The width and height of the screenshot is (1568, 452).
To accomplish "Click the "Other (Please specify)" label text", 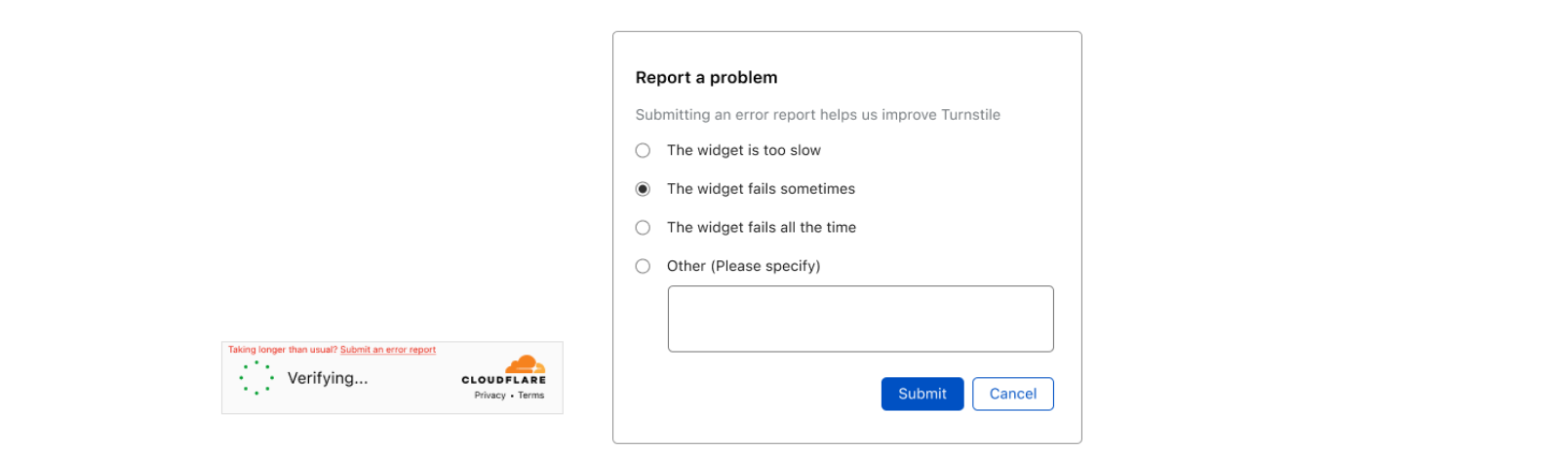I will (x=743, y=266).
